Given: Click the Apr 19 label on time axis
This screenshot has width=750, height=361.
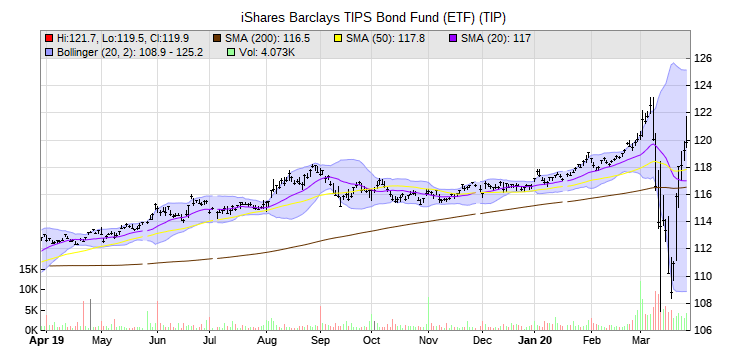Looking at the screenshot, I should click(46, 341).
